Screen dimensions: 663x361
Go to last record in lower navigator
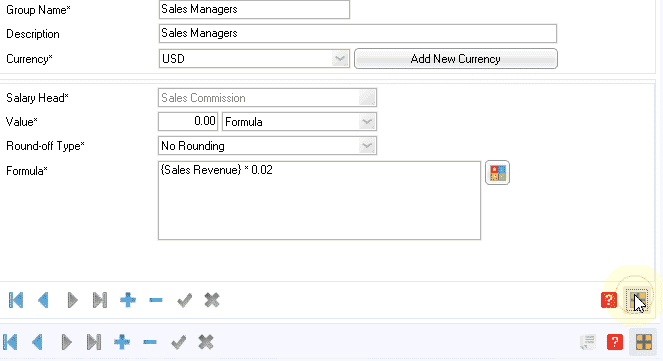(x=94, y=342)
